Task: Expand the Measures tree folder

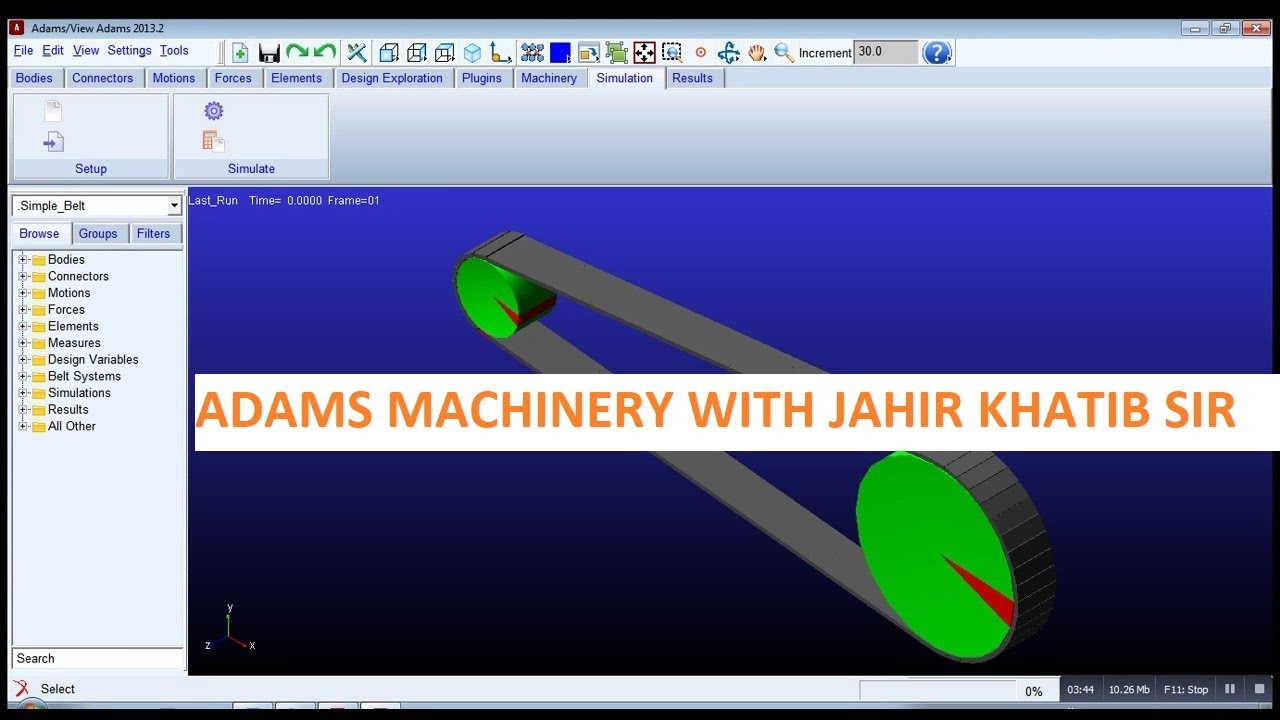Action: pyautogui.click(x=23, y=343)
